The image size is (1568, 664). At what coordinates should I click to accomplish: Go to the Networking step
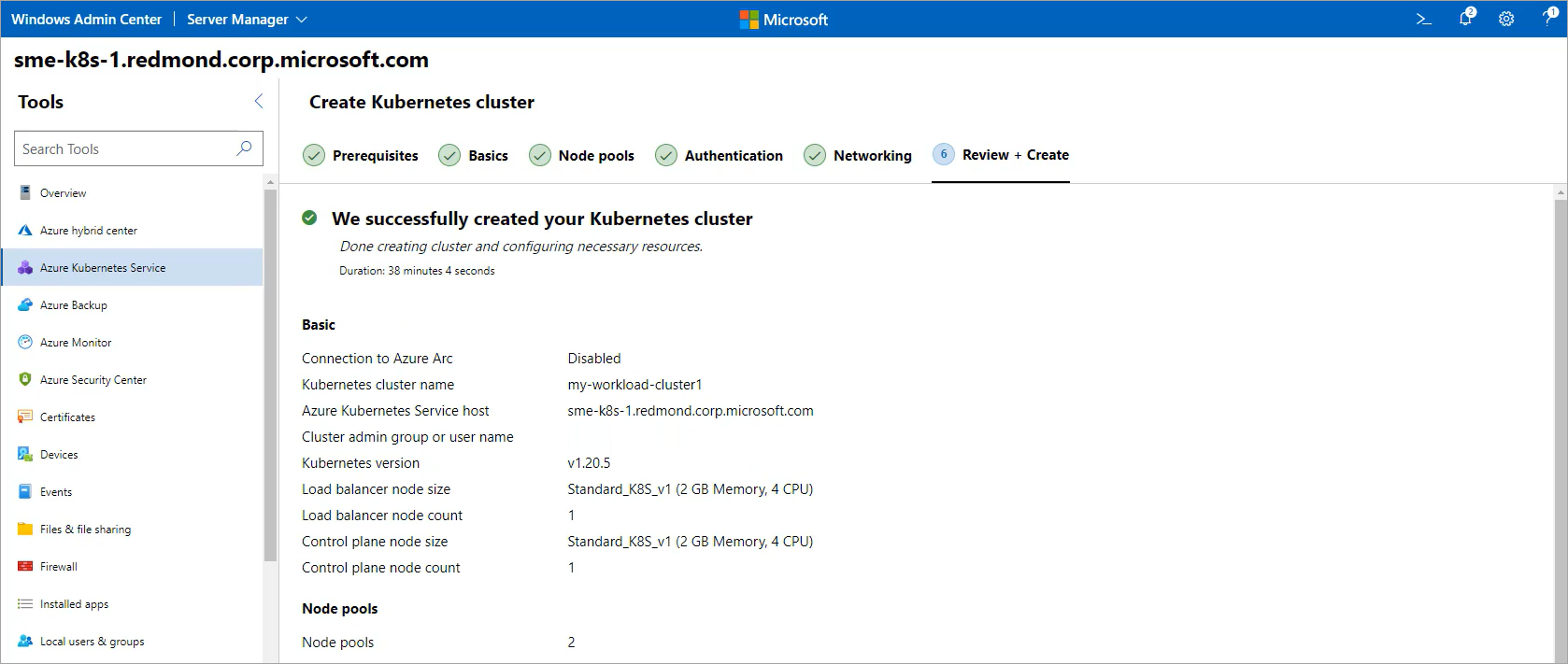[858, 155]
